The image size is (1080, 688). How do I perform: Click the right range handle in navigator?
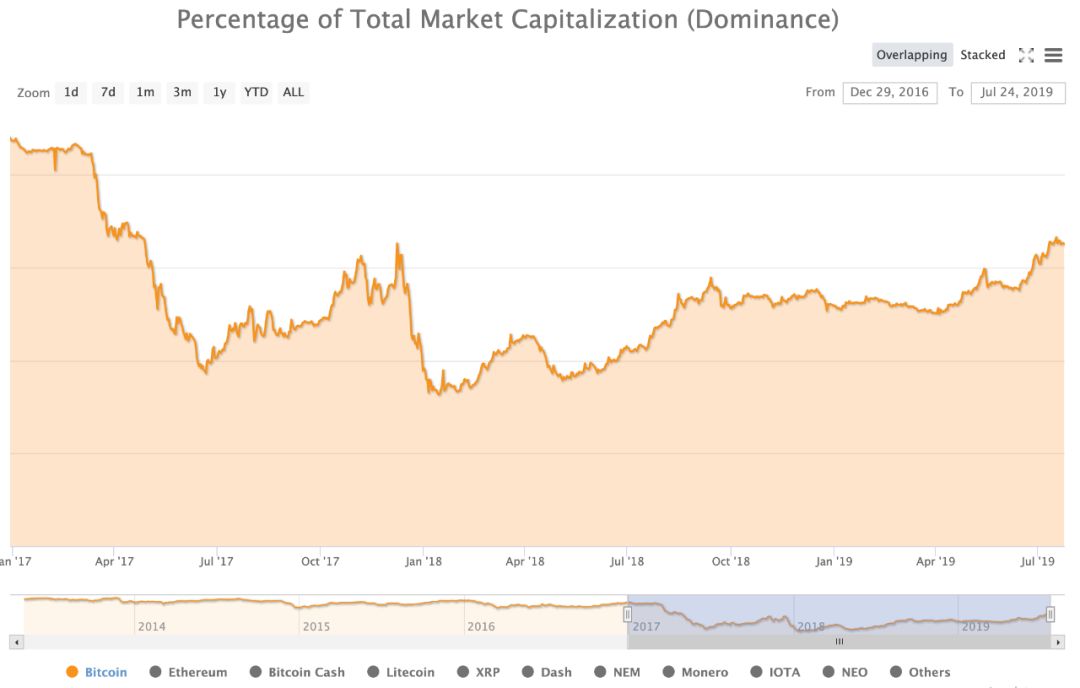click(1050, 614)
